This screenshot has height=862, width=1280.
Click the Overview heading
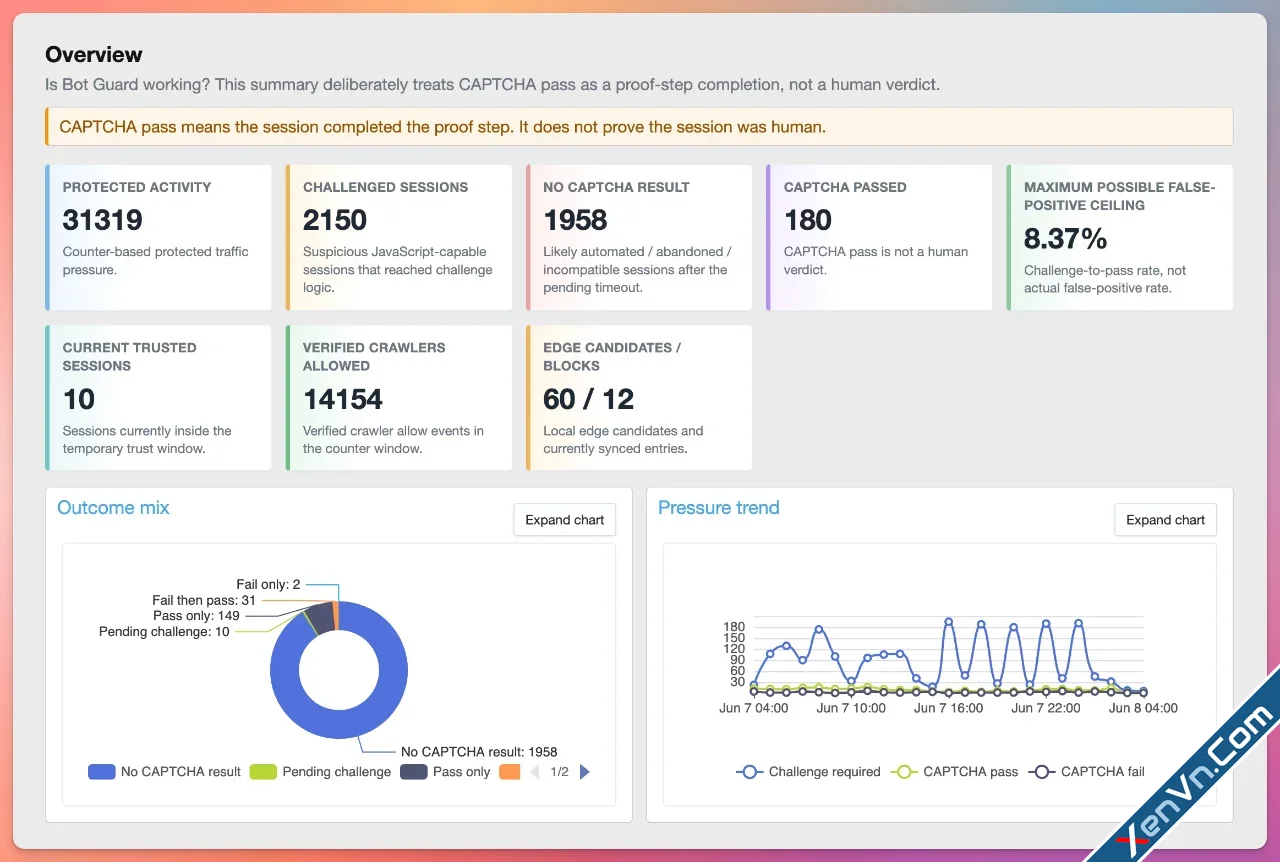point(94,55)
